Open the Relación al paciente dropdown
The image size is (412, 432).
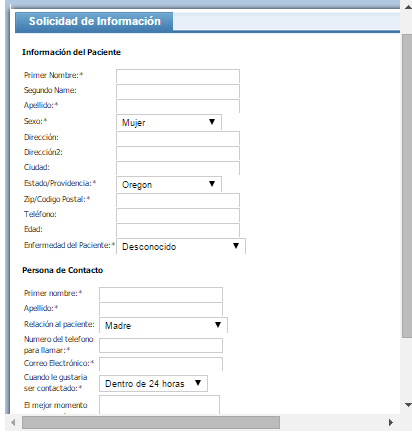tap(163, 325)
